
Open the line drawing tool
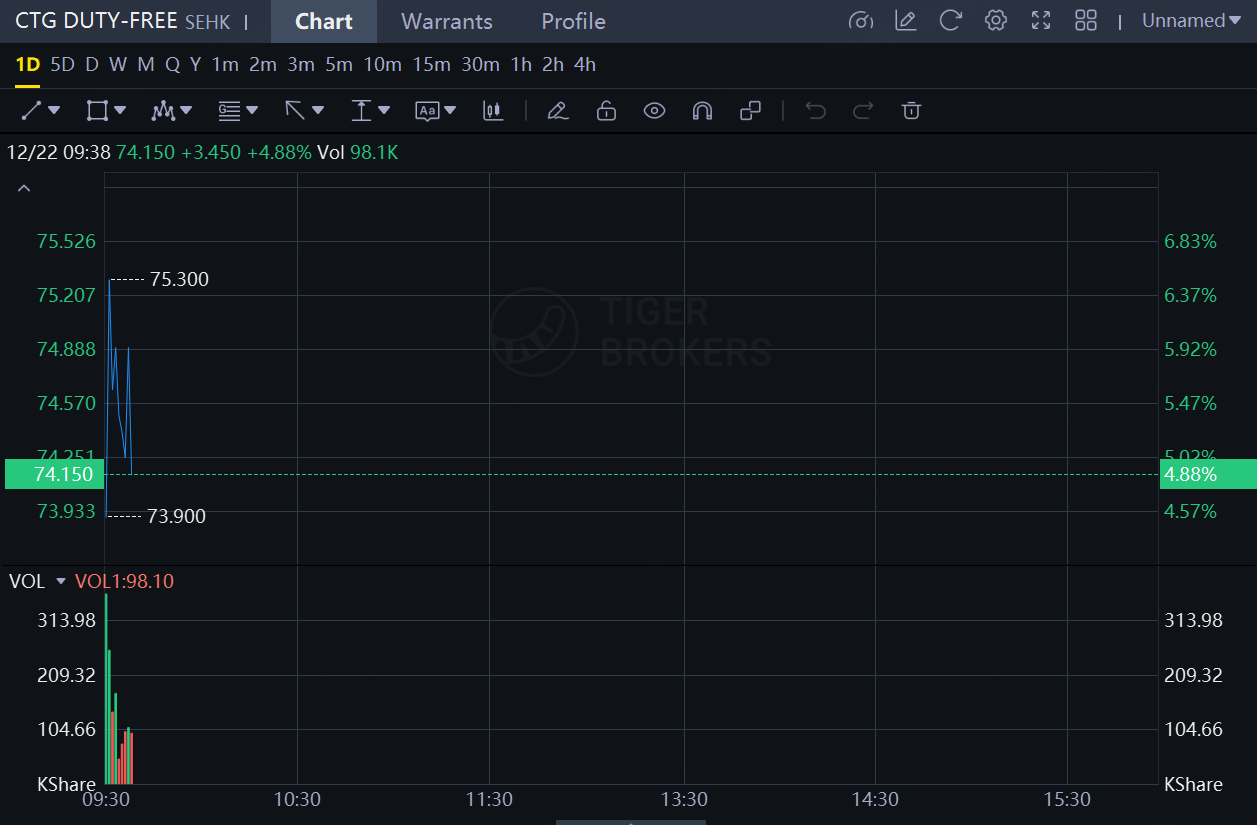pyautogui.click(x=32, y=111)
